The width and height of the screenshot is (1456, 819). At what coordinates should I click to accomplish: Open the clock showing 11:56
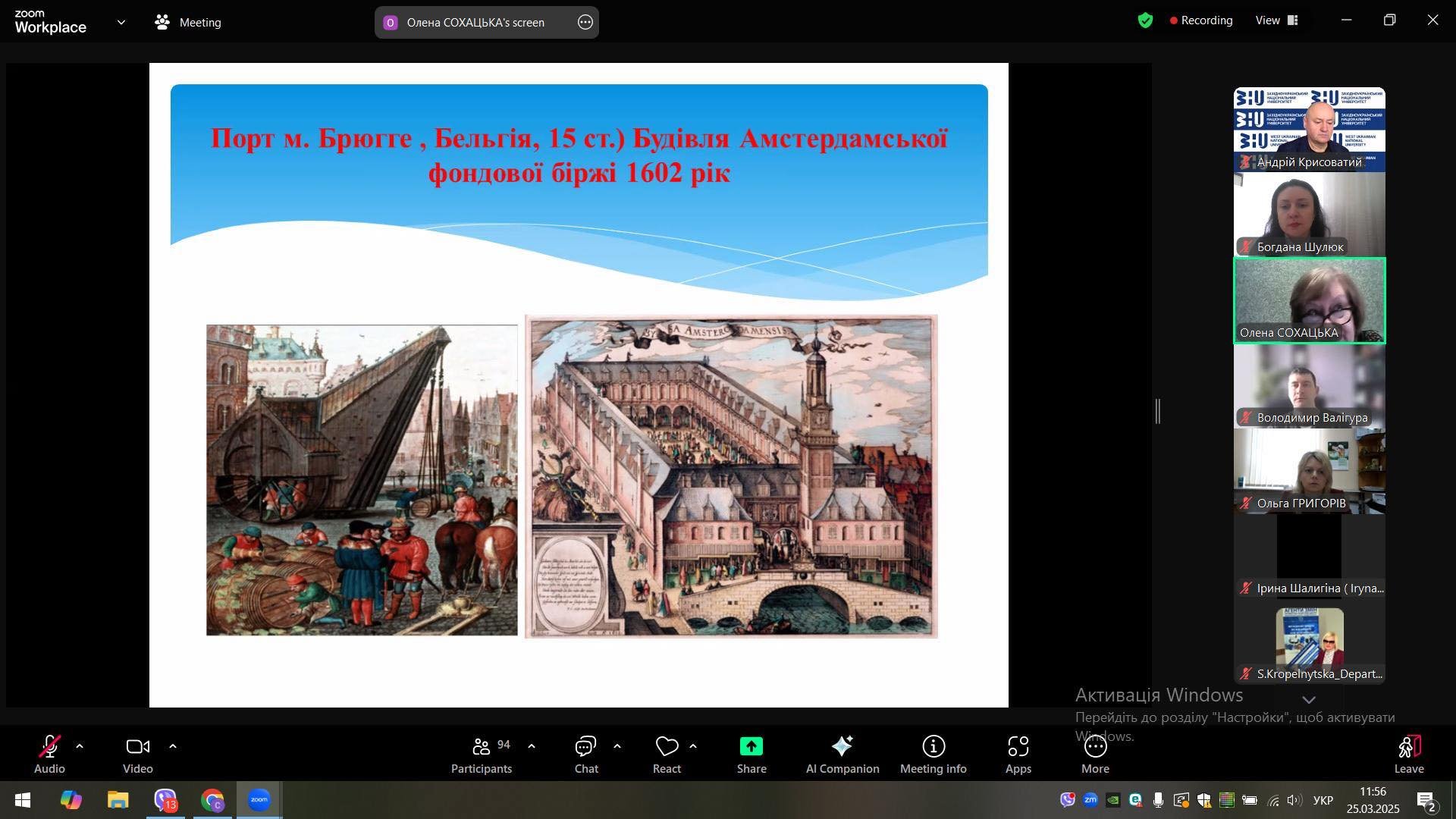point(1373,800)
